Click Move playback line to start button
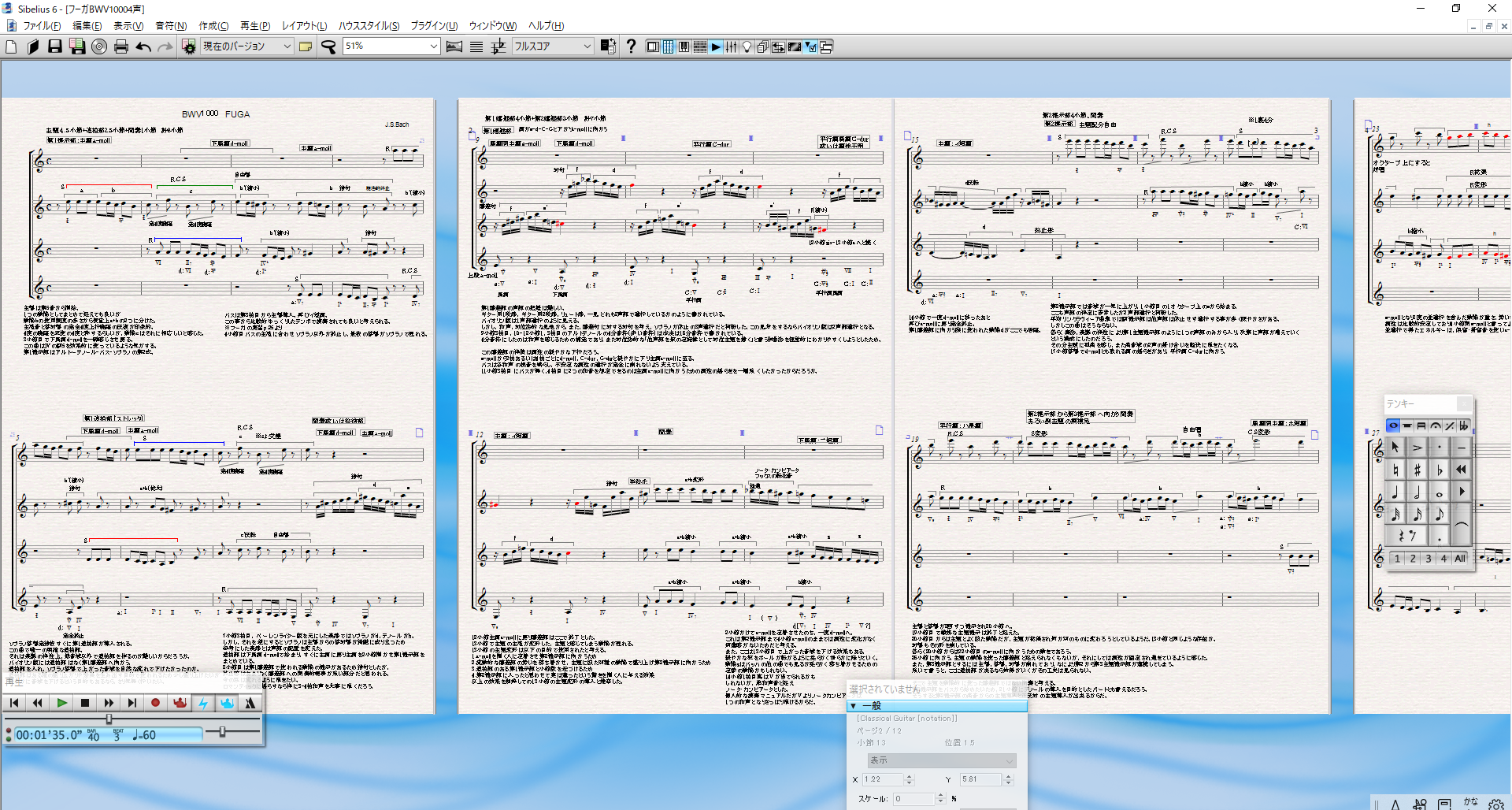1512x810 pixels. (14, 703)
